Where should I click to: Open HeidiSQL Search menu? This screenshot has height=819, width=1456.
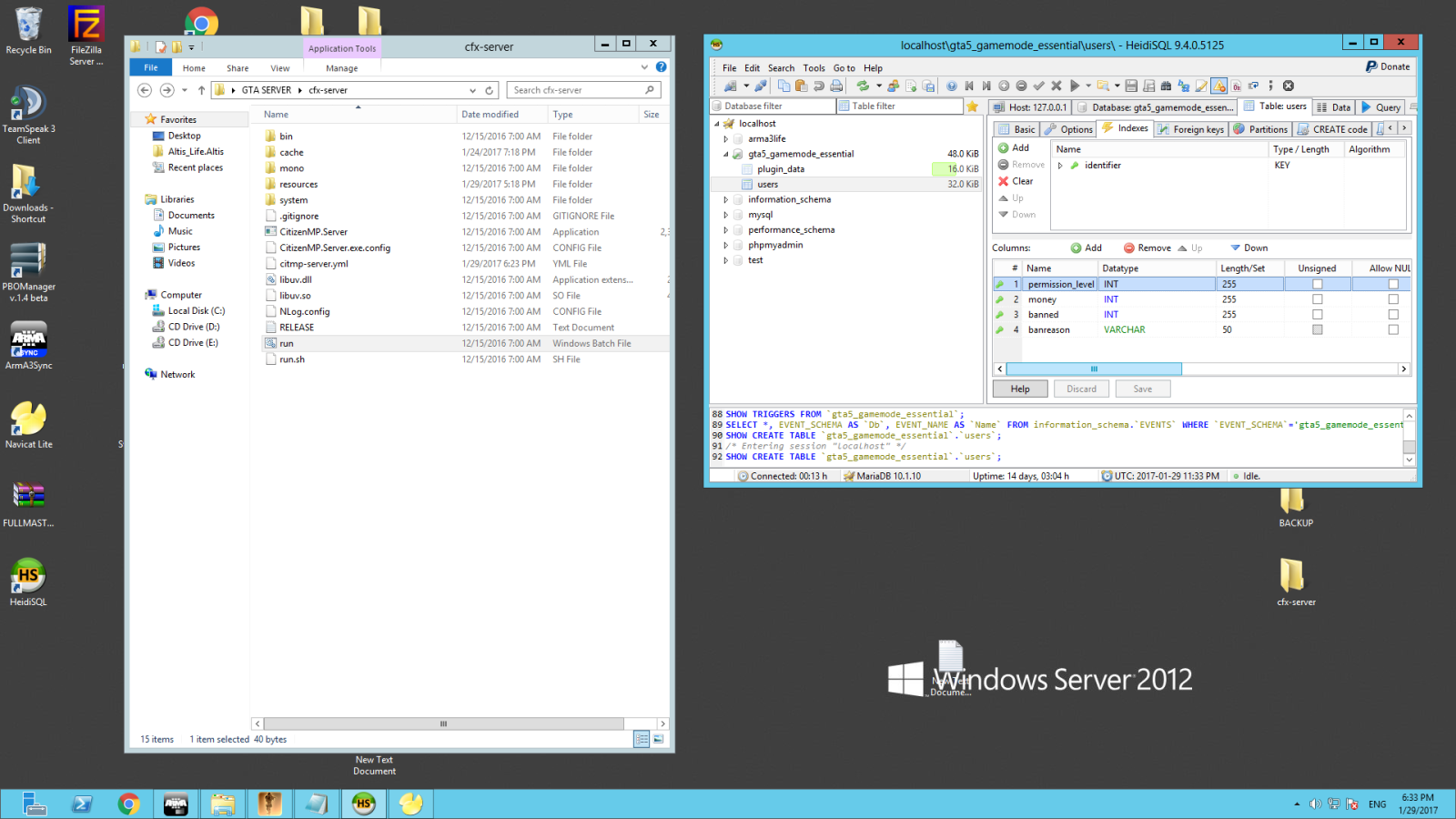click(x=781, y=68)
